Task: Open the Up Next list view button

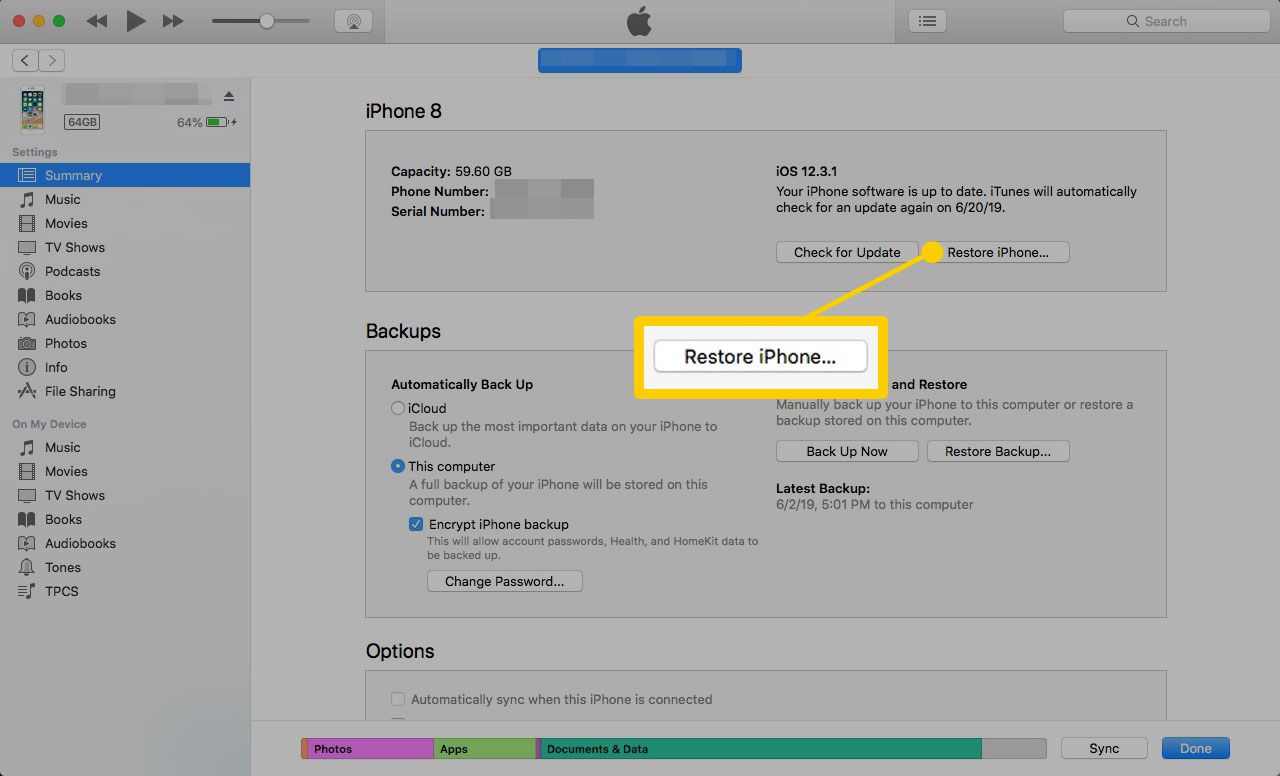Action: pyautogui.click(x=928, y=21)
